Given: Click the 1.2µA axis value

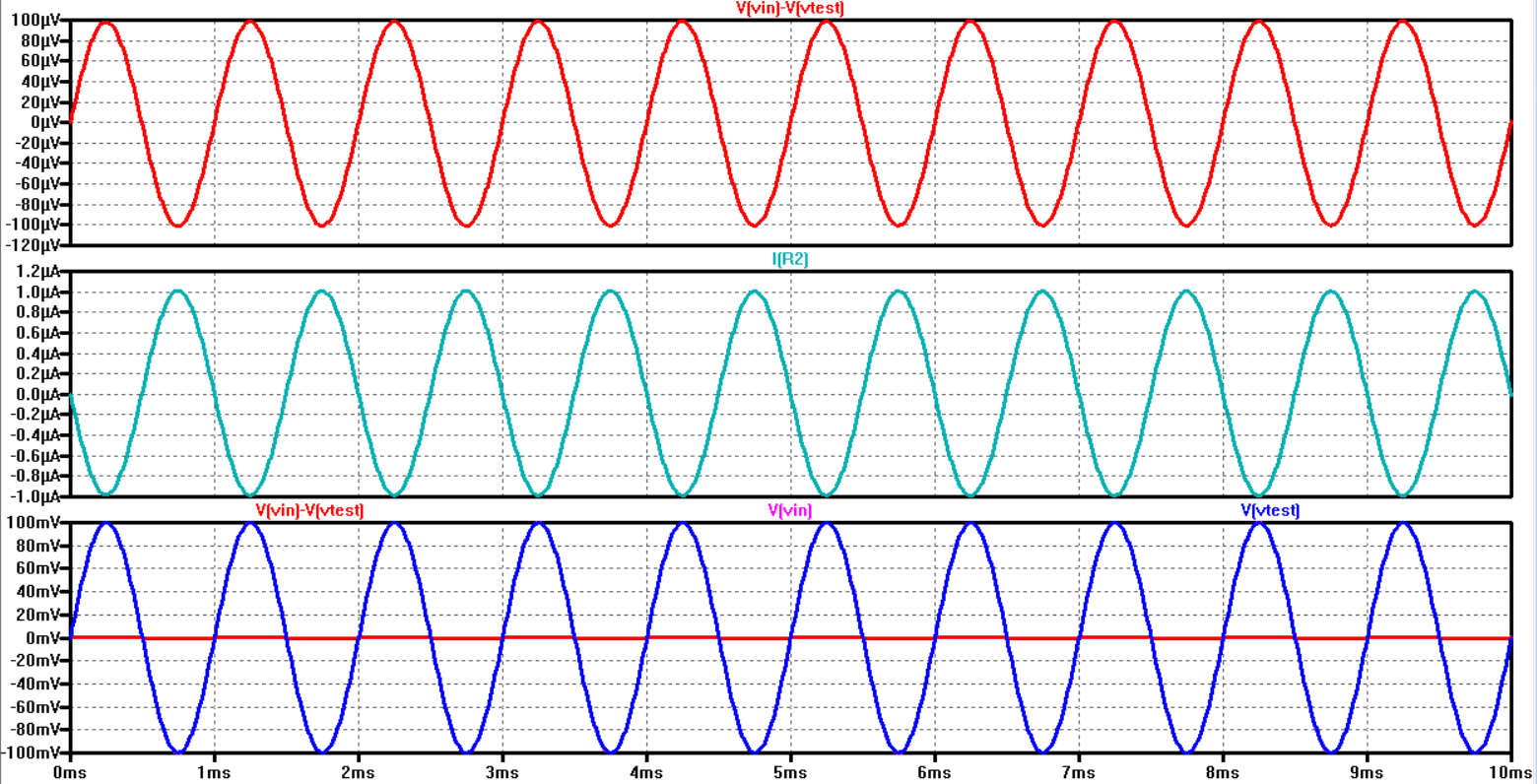Looking at the screenshot, I should pos(37,271).
